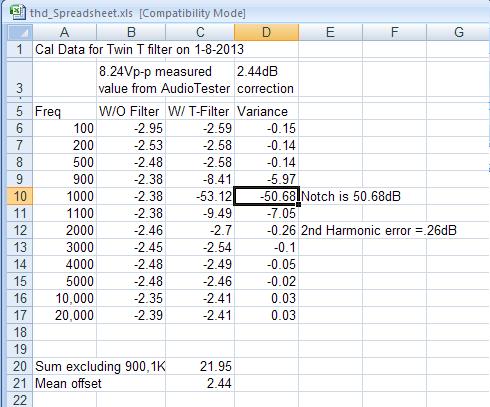Select column B header
490x407 pixels.
pyautogui.click(x=131, y=32)
